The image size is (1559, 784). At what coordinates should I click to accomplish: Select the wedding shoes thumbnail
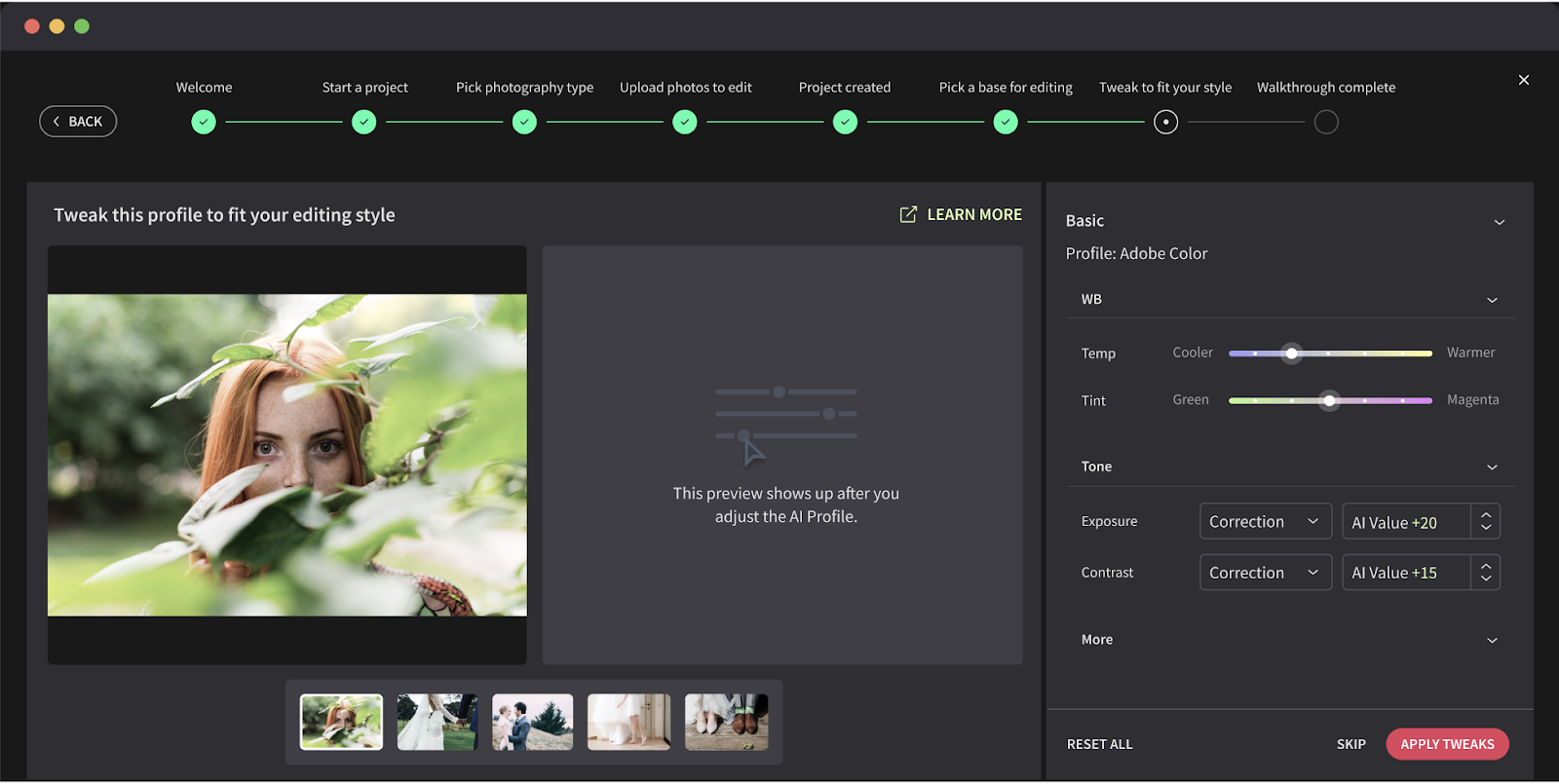pyautogui.click(x=727, y=722)
